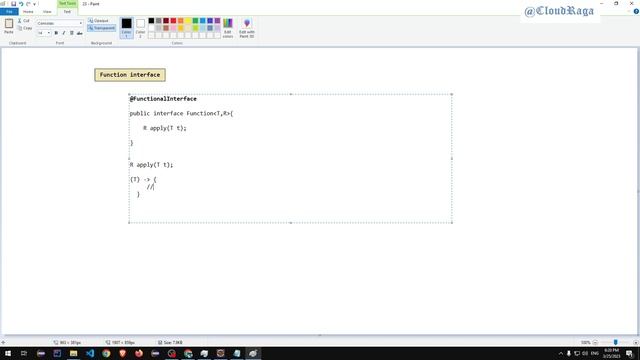Open File Explorer from taskbar
Screen dimensions: 640x360
click(x=73, y=353)
